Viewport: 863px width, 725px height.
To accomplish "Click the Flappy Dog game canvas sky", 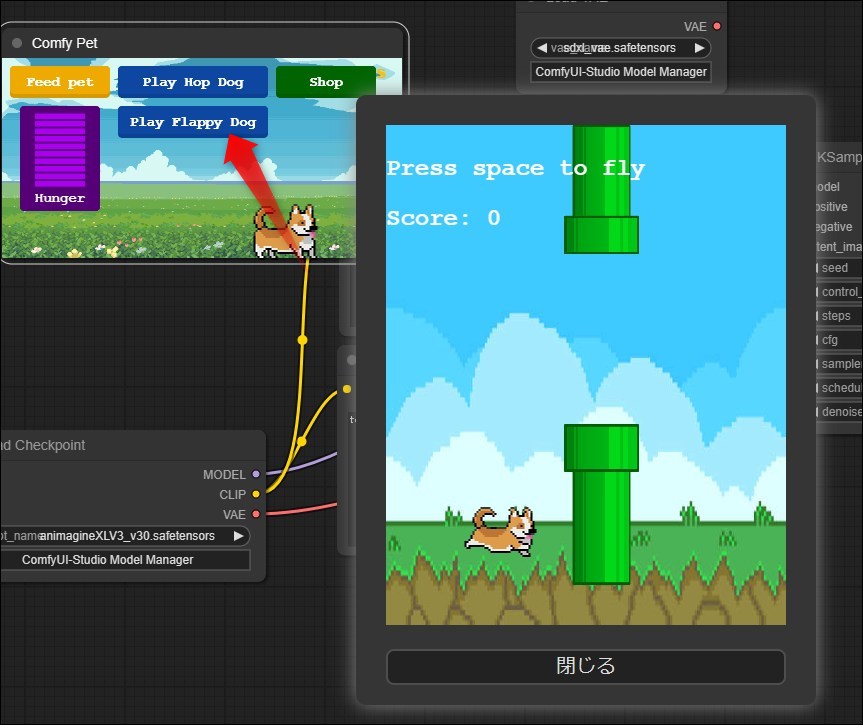I will pyautogui.click(x=586, y=375).
